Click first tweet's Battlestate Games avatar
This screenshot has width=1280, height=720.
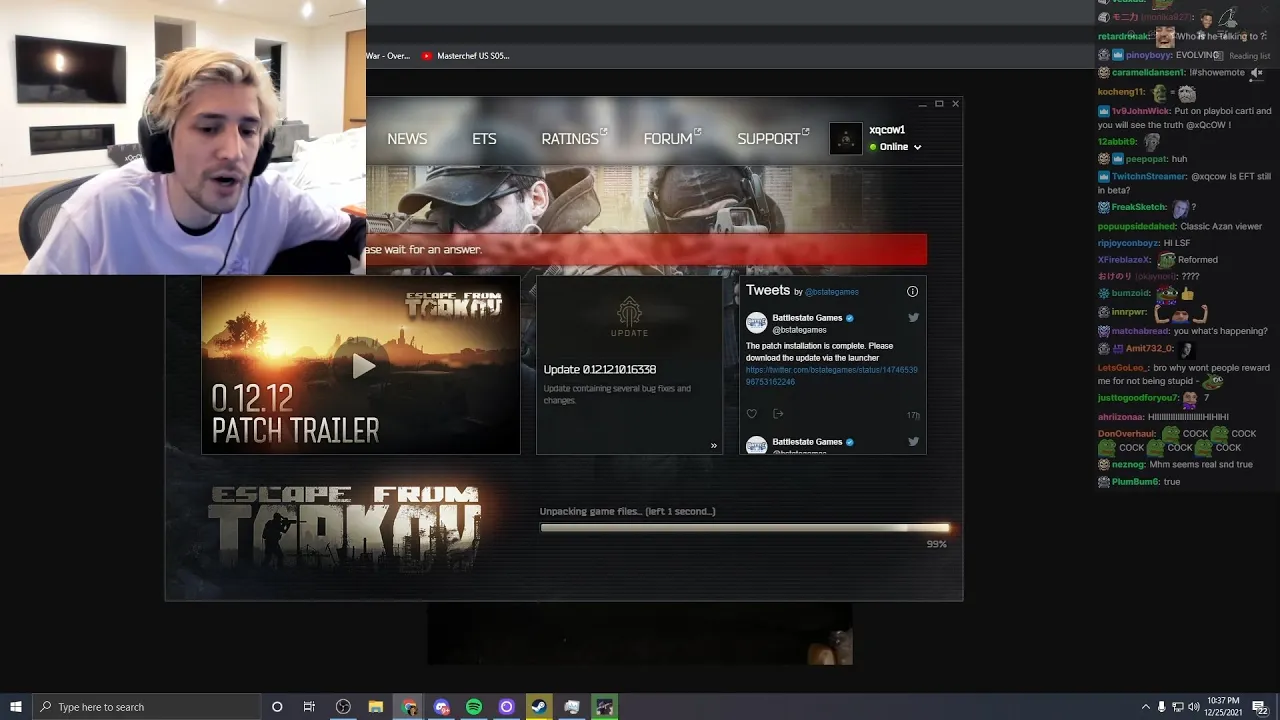click(757, 322)
